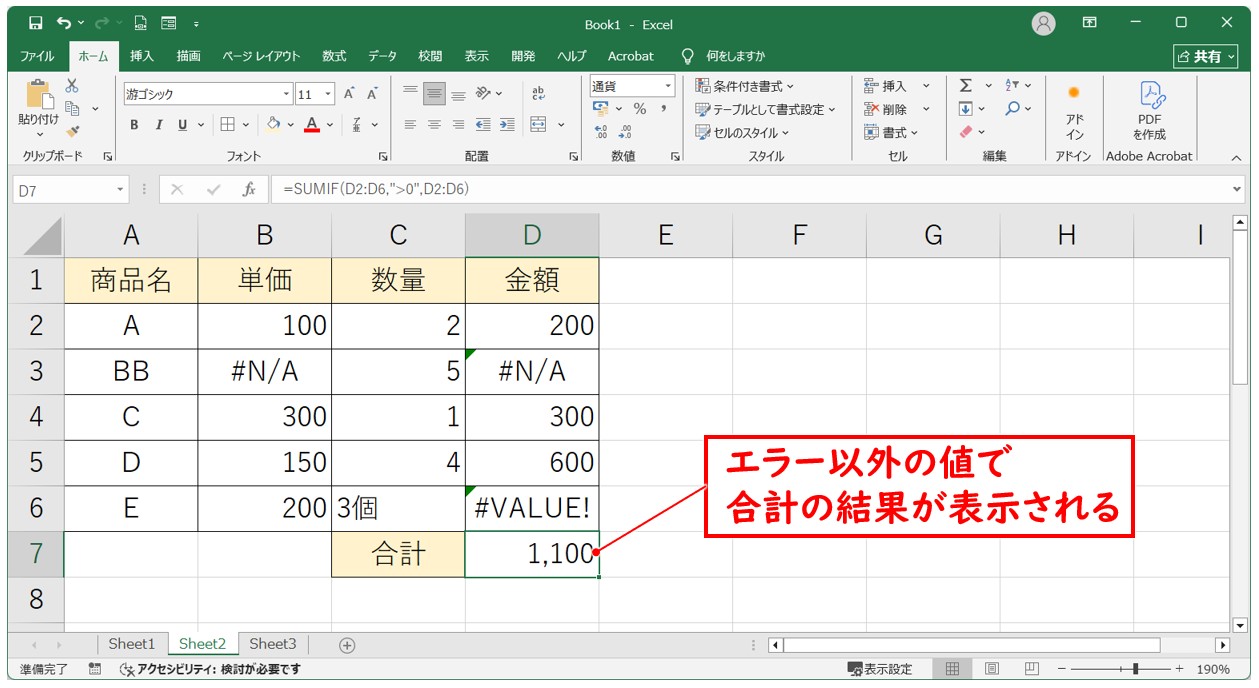This screenshot has height=688, width=1259.
Task: Toggle italic formatting
Action: tap(158, 125)
